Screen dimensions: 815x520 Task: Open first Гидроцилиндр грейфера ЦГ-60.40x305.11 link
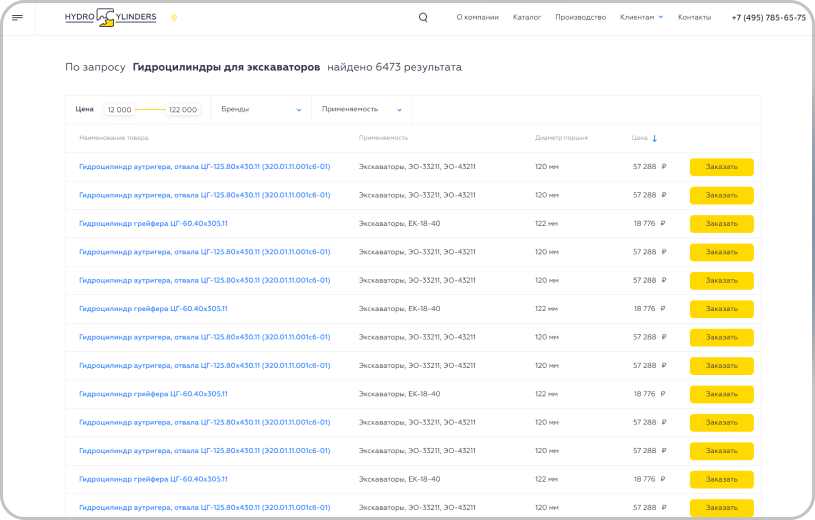153,223
